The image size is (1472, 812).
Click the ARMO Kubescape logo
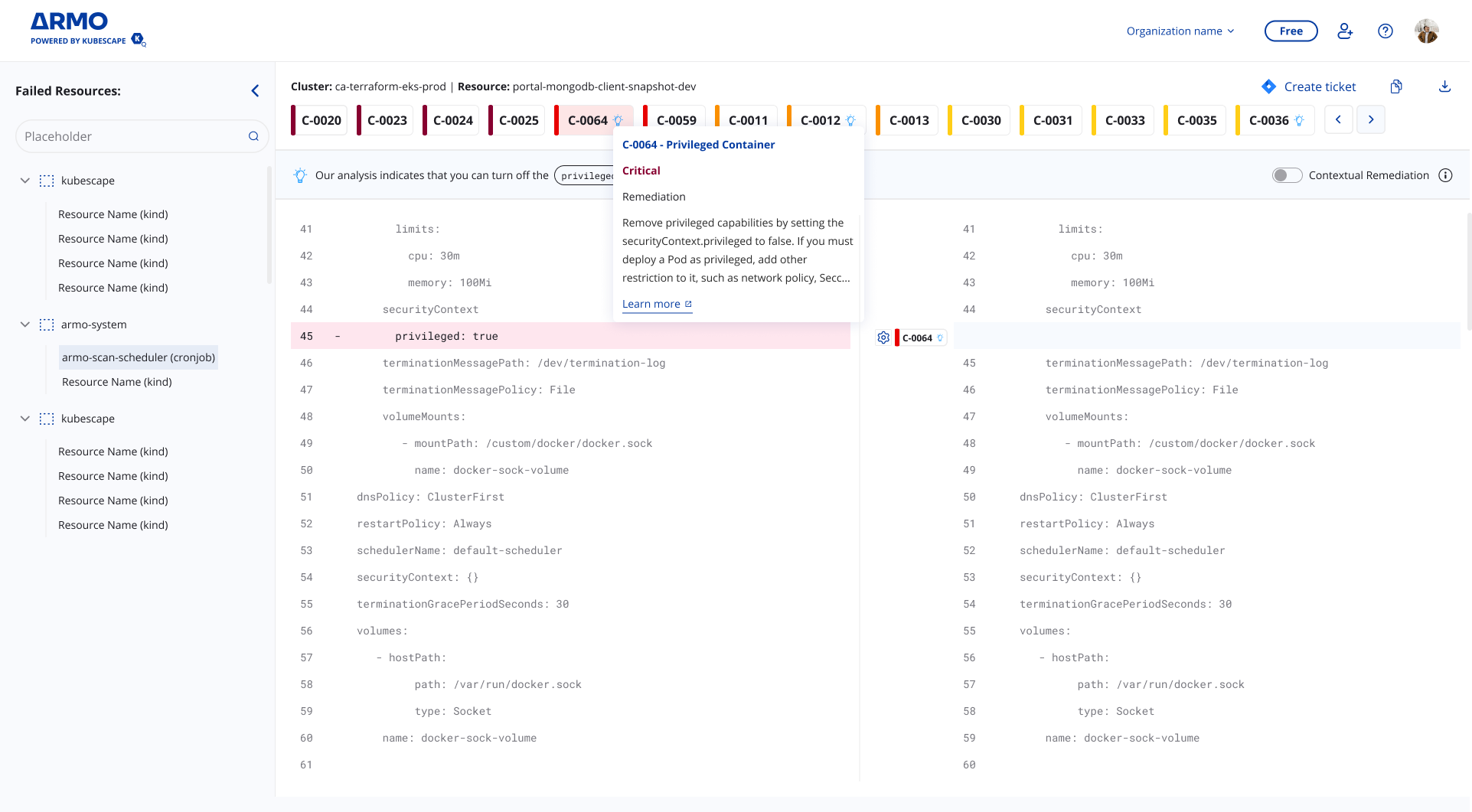point(88,29)
